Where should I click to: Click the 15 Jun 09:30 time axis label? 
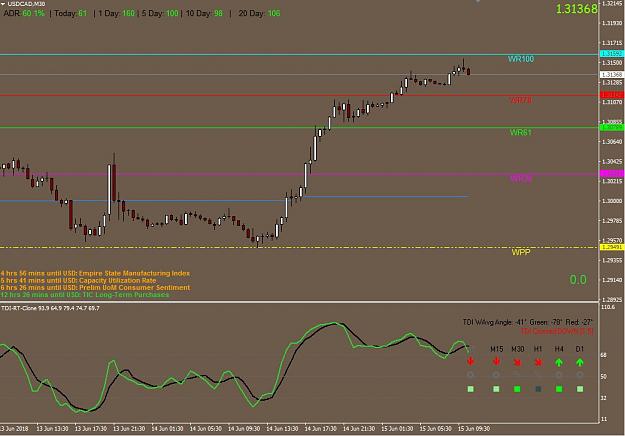pyautogui.click(x=474, y=429)
